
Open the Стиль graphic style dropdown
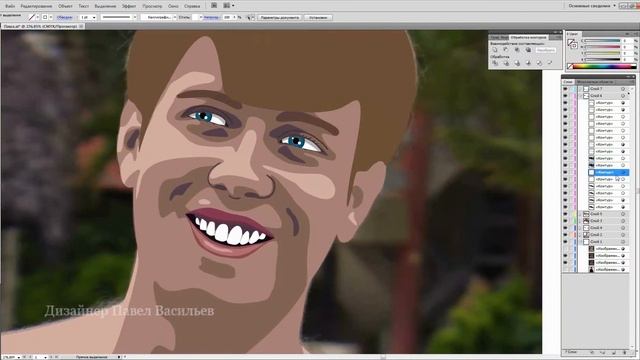click(x=200, y=17)
